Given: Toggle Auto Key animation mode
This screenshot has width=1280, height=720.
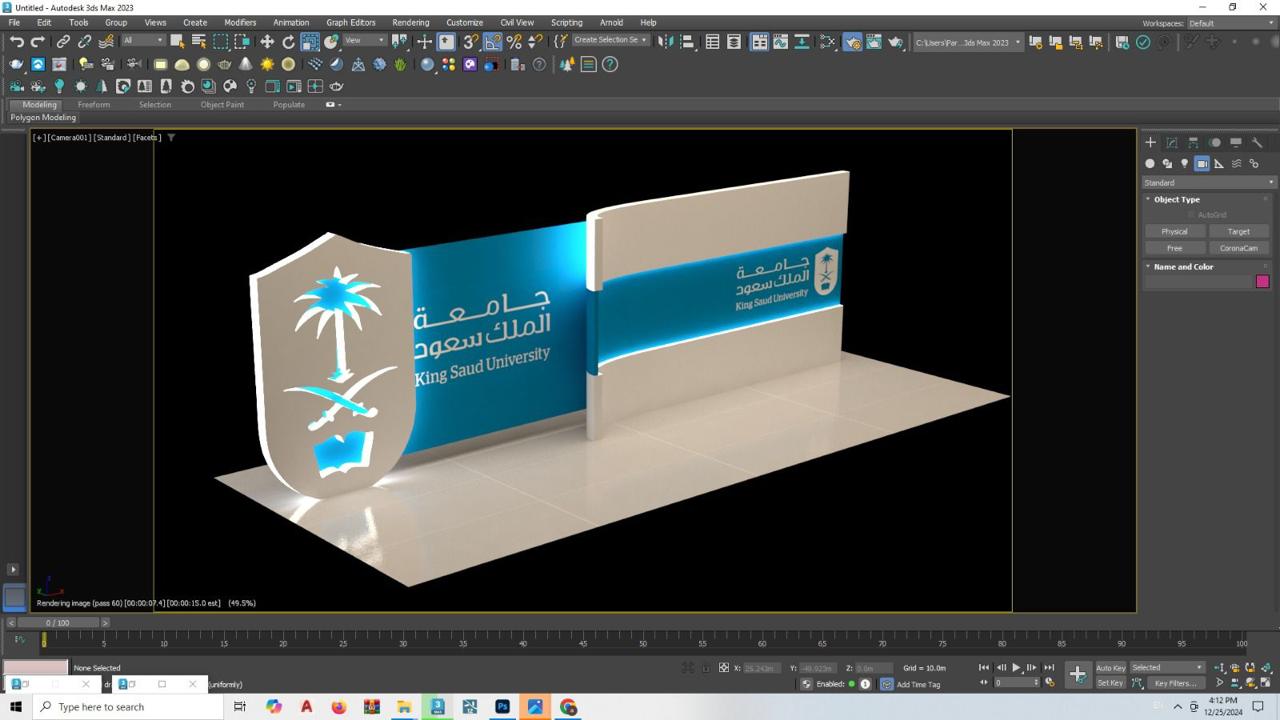Looking at the screenshot, I should click(1110, 668).
